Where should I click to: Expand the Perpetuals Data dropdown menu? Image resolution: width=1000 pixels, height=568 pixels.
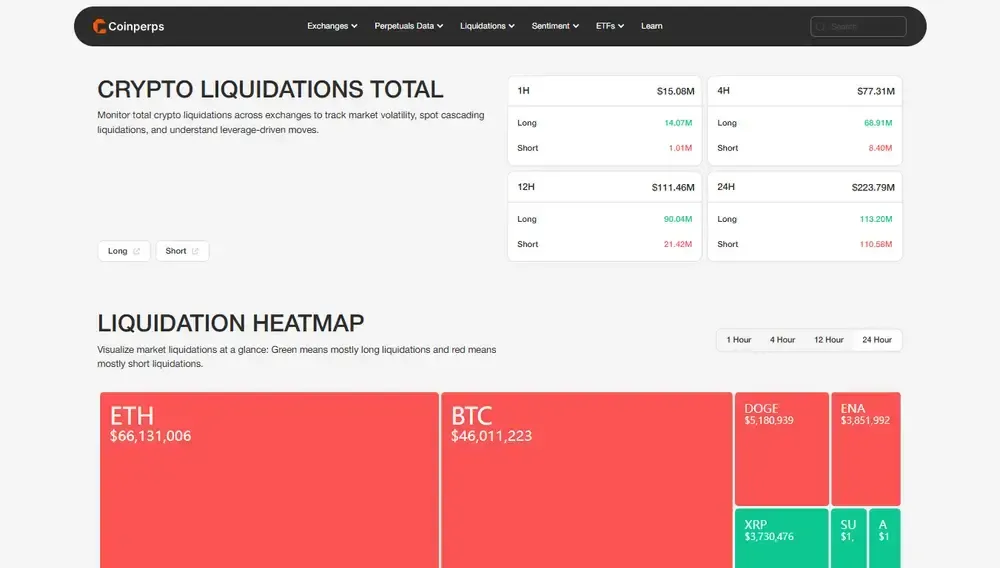click(x=409, y=26)
